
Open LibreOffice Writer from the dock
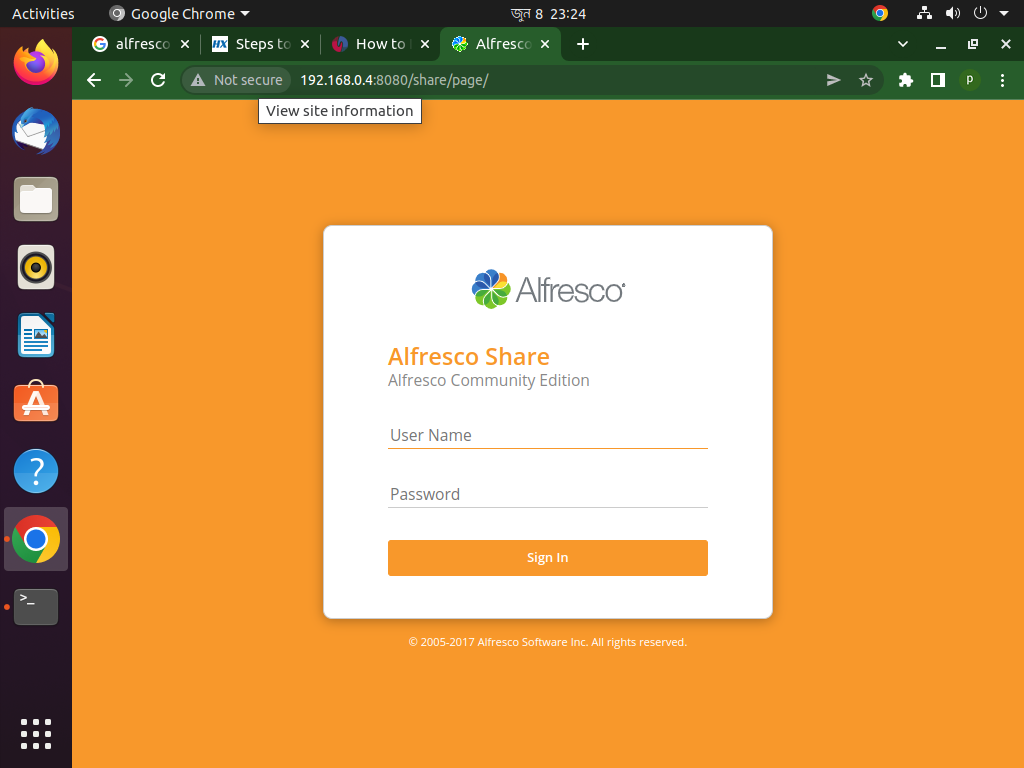36,335
